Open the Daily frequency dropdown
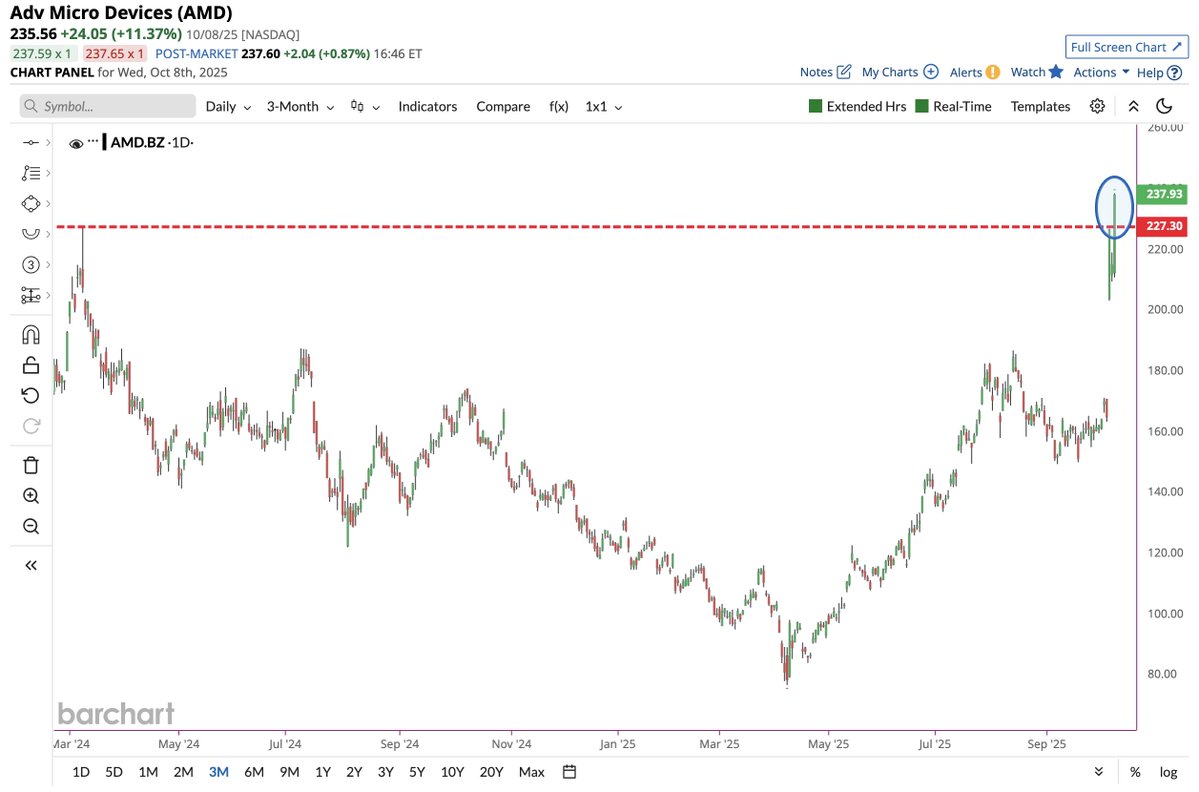This screenshot has width=1199, height=792. pyautogui.click(x=228, y=106)
